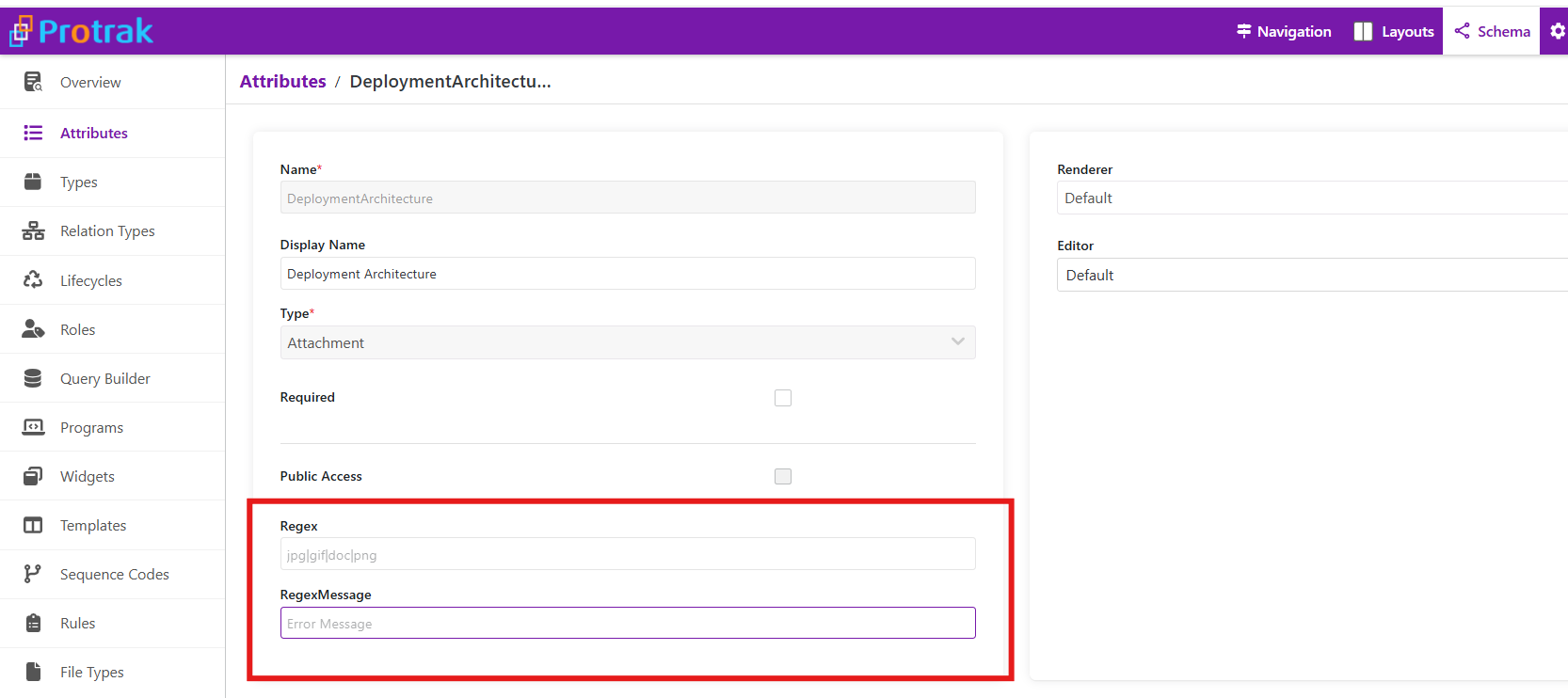Expand the Type Attachment dropdown
Image resolution: width=1568 pixels, height=698 pixels.
click(x=628, y=343)
